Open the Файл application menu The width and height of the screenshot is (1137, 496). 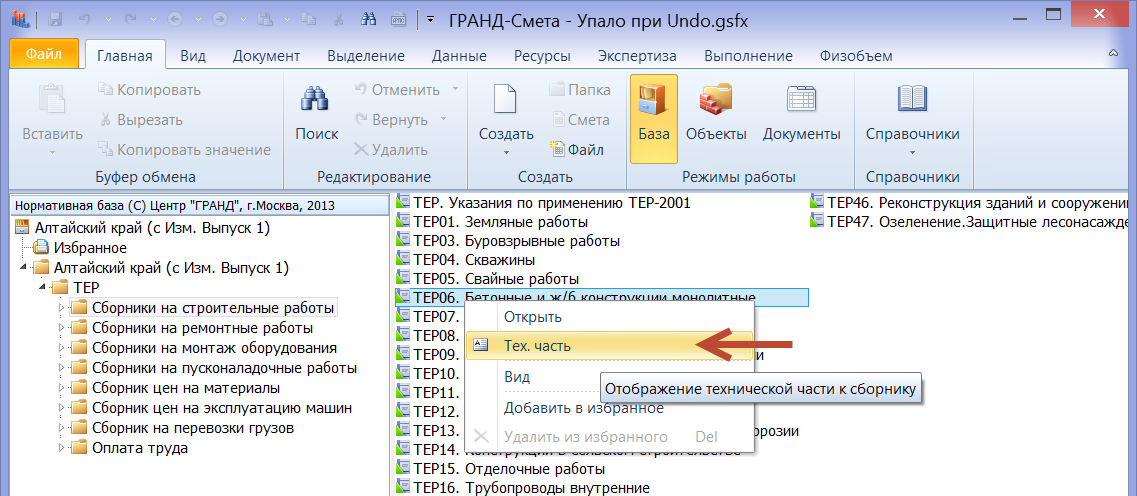(x=44, y=54)
